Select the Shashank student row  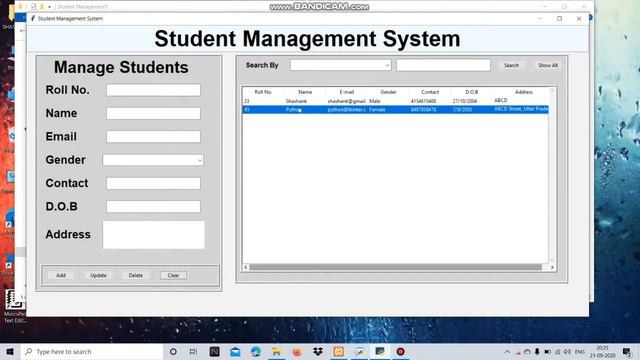[396, 101]
